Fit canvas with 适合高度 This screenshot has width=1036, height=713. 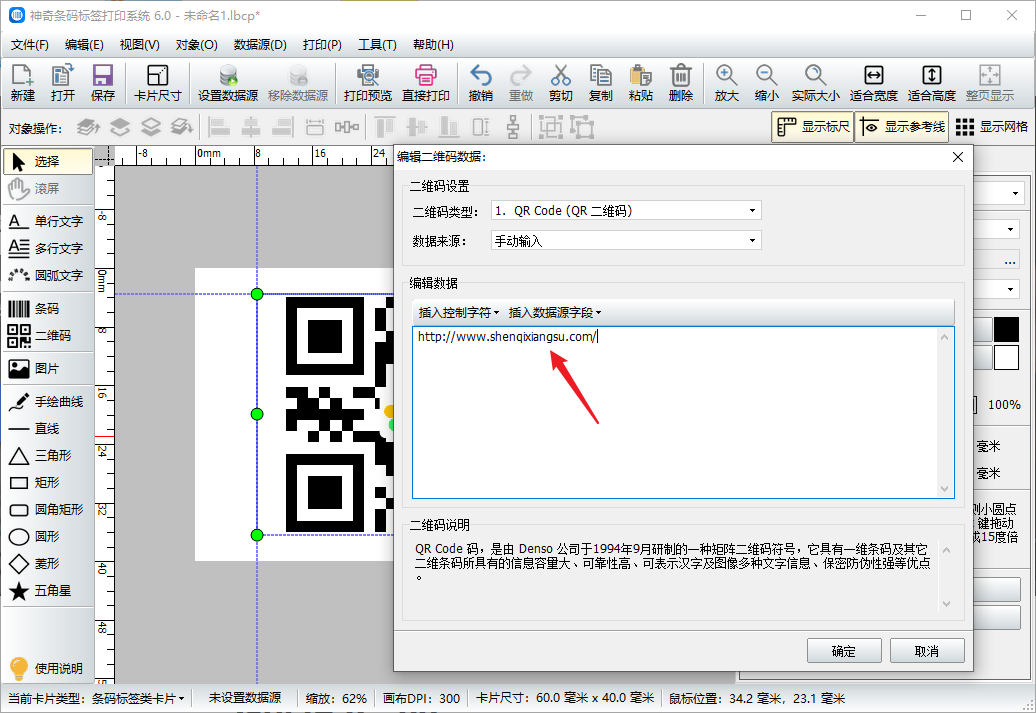(x=932, y=83)
